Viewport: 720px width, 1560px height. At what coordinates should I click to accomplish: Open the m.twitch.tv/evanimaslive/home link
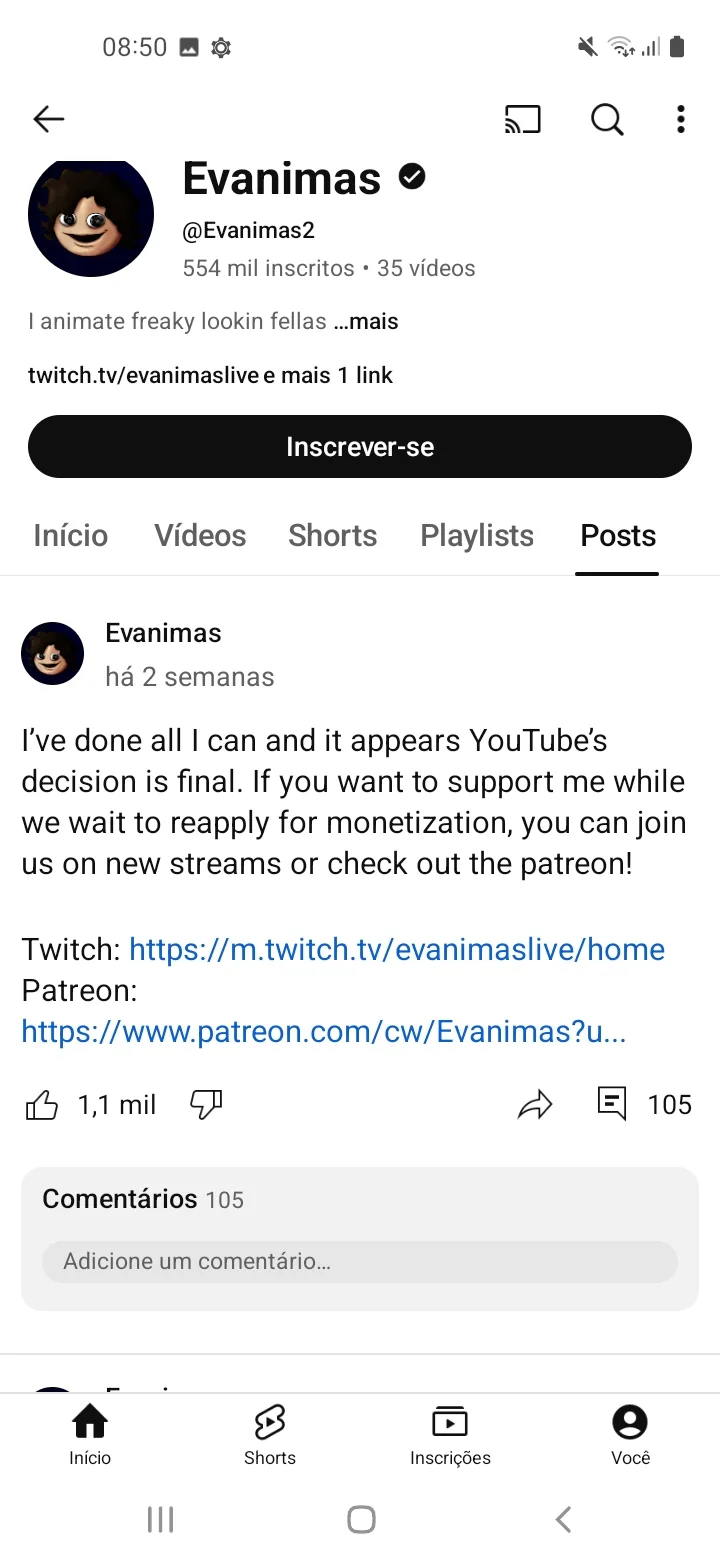click(x=397, y=950)
